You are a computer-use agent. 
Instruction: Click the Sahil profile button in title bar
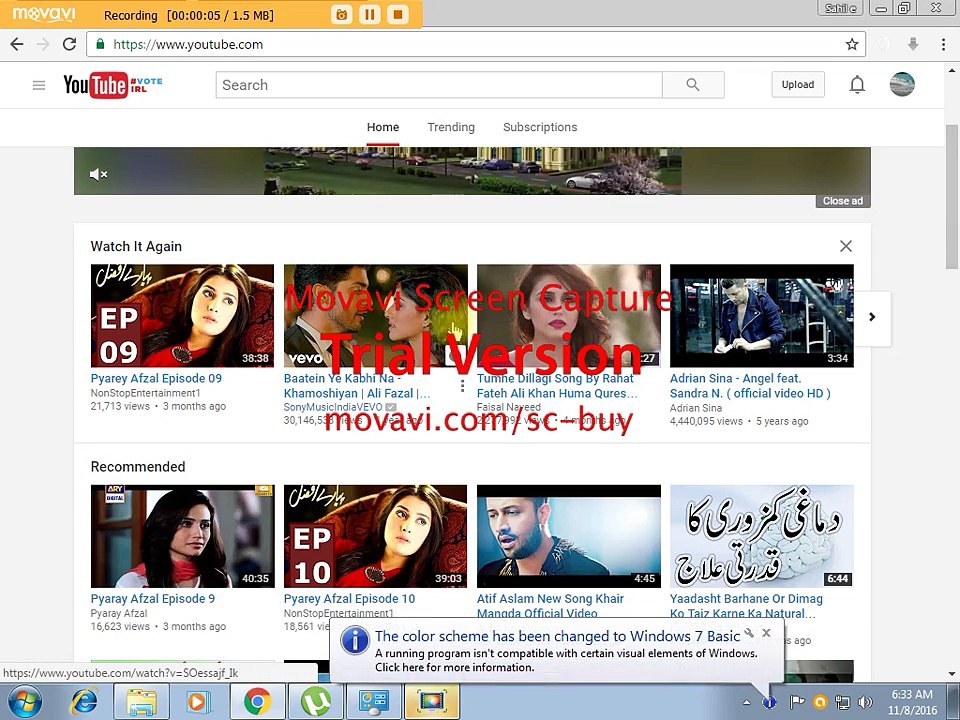click(841, 8)
